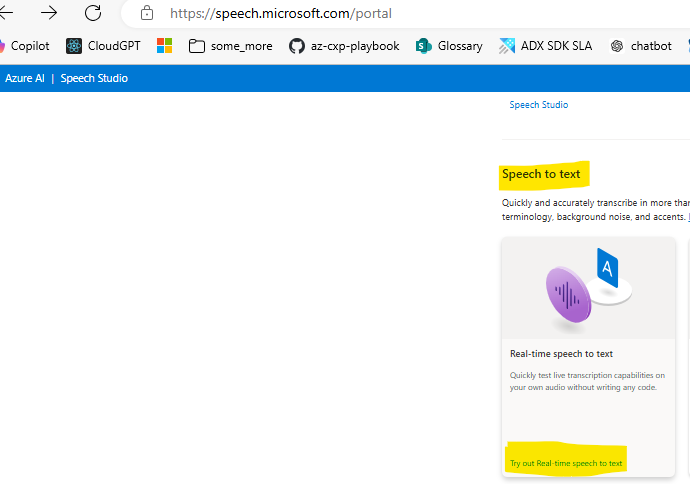Click the GitHub octocat icon
The height and width of the screenshot is (484, 690).
[297, 46]
